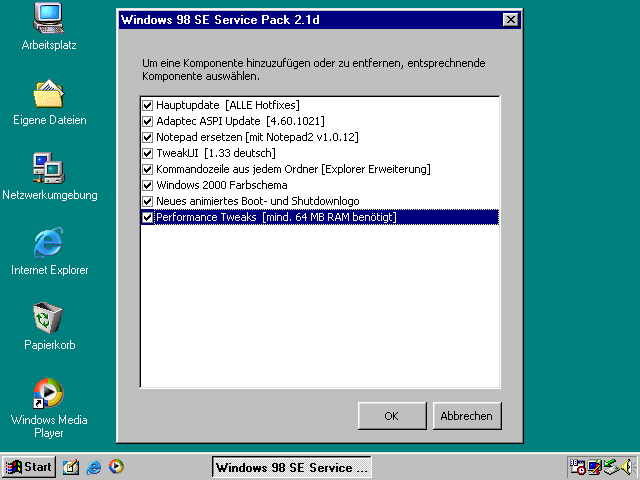640x480 pixels.
Task: Click the display settings tray icon
Action: coord(595,467)
